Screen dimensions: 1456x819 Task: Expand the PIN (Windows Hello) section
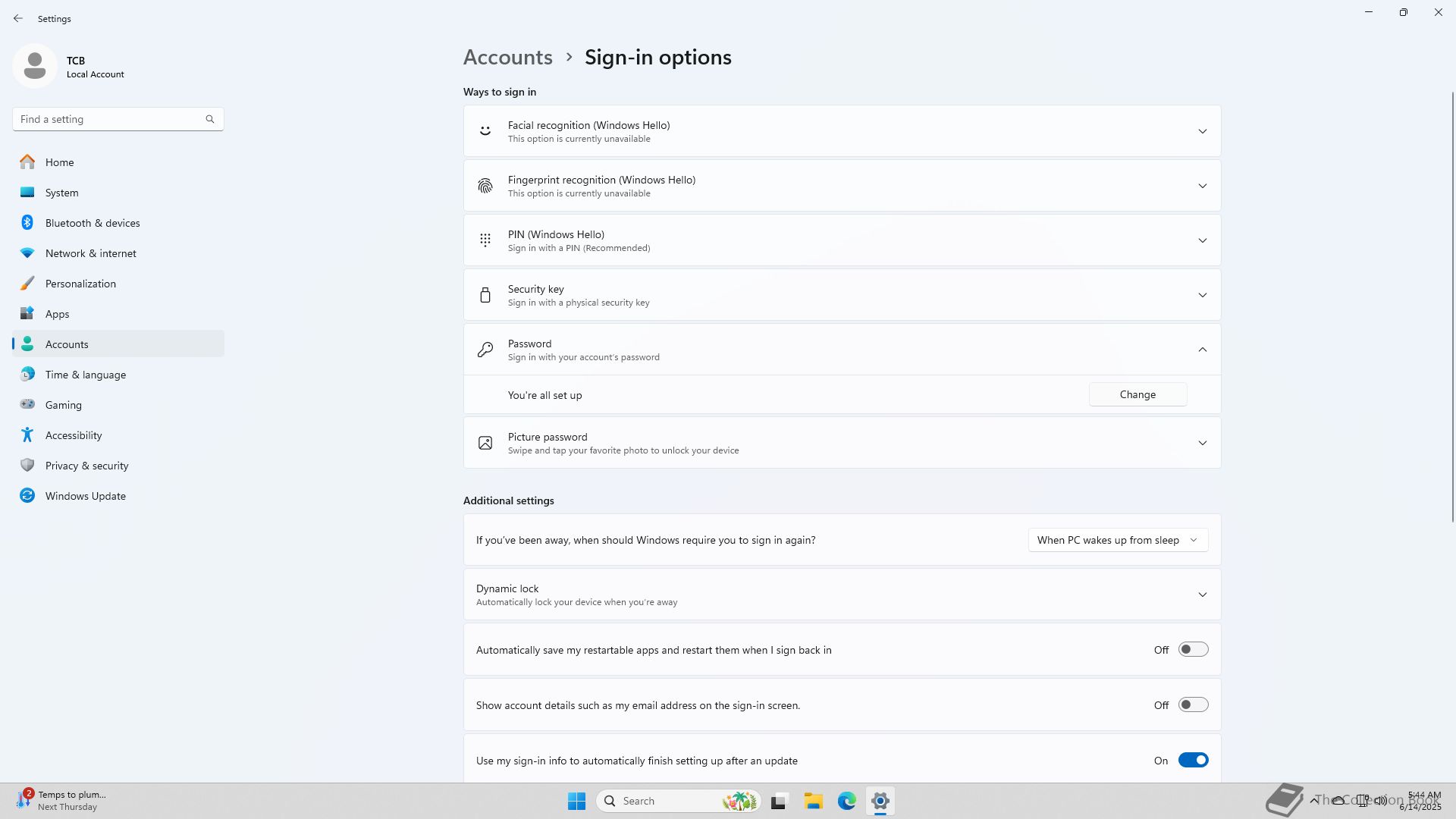(x=1202, y=240)
